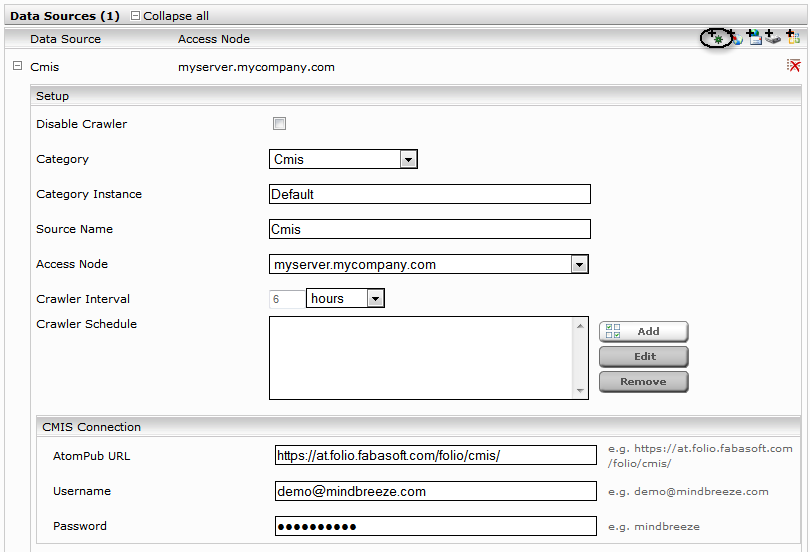This screenshot has height=552, width=810.
Task: Click the Crawler Schedule list down arrow
Action: [x=580, y=391]
